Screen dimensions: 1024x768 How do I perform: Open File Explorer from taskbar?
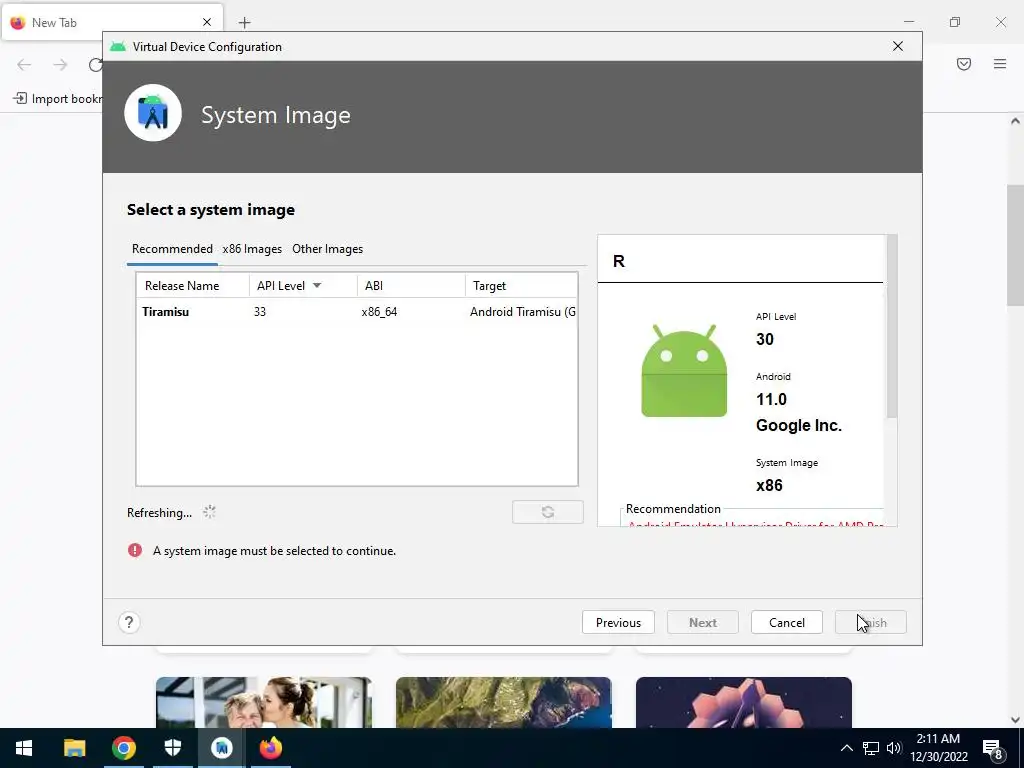coord(74,748)
